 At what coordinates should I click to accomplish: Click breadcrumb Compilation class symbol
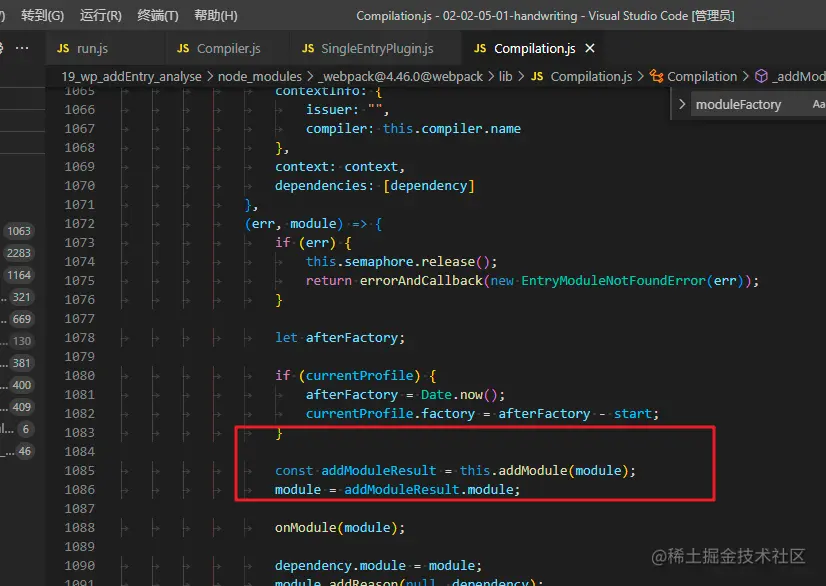click(x=702, y=77)
